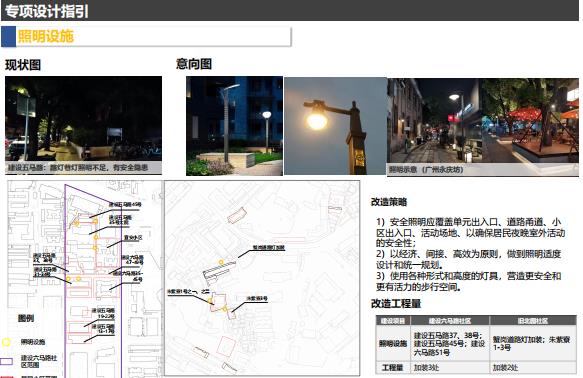Click the caption starting with 建设五马路
The width and height of the screenshot is (583, 378).
click(78, 168)
